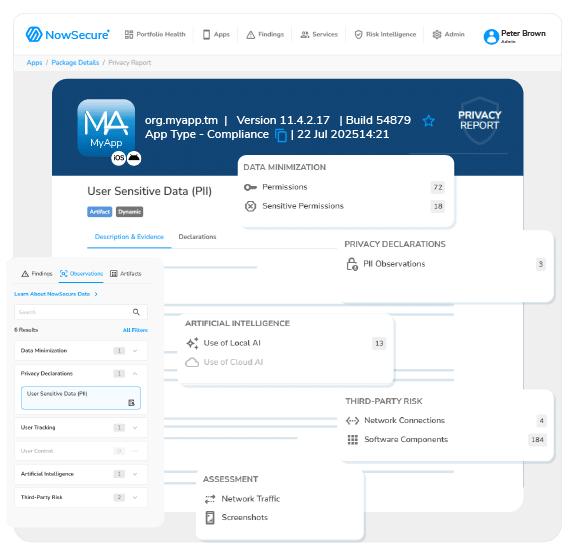Open PII Observations row
The image size is (571, 551).
(x=445, y=264)
